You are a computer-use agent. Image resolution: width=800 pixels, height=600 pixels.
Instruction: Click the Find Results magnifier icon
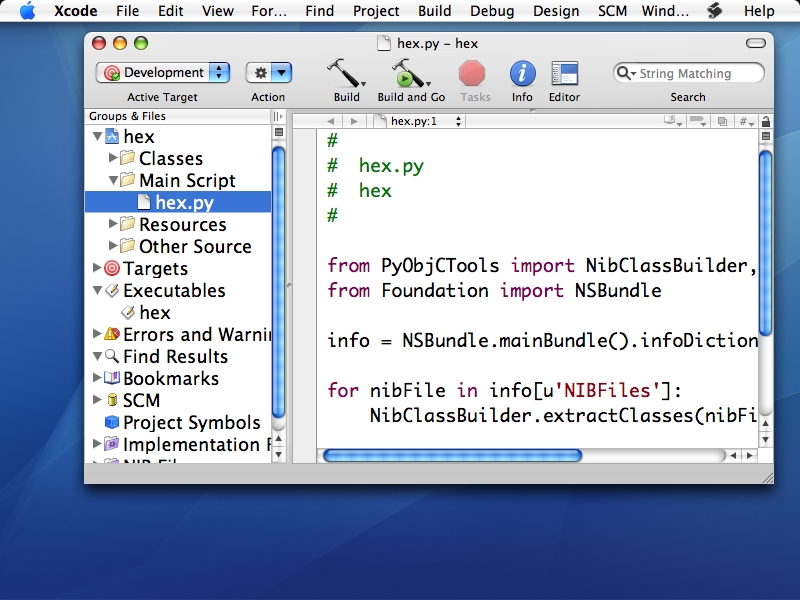(x=112, y=356)
